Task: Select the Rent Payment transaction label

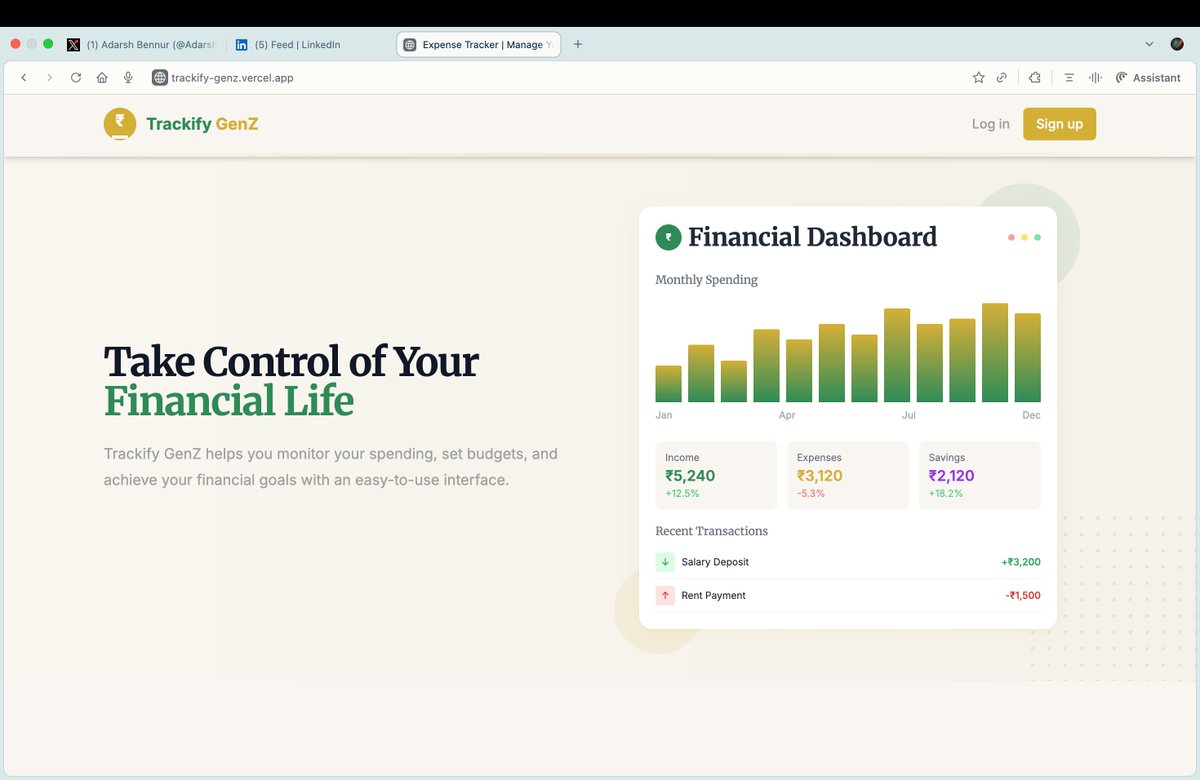Action: pos(713,595)
